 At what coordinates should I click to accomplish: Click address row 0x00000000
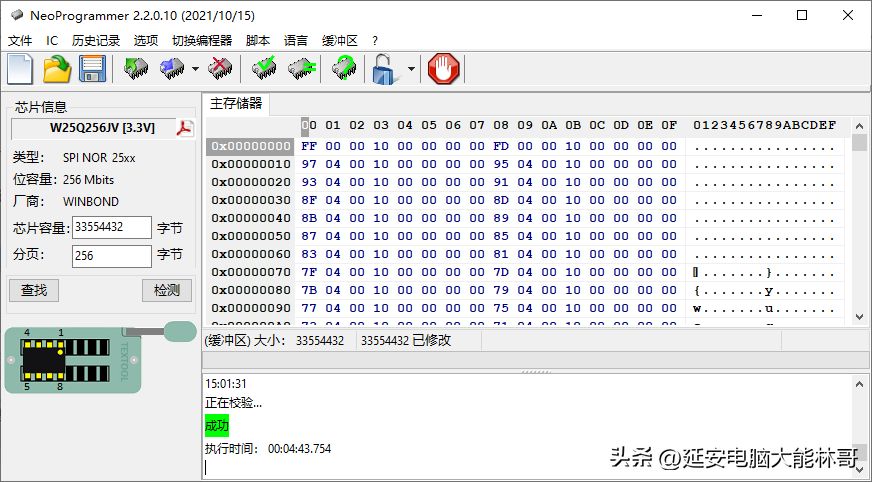click(251, 146)
